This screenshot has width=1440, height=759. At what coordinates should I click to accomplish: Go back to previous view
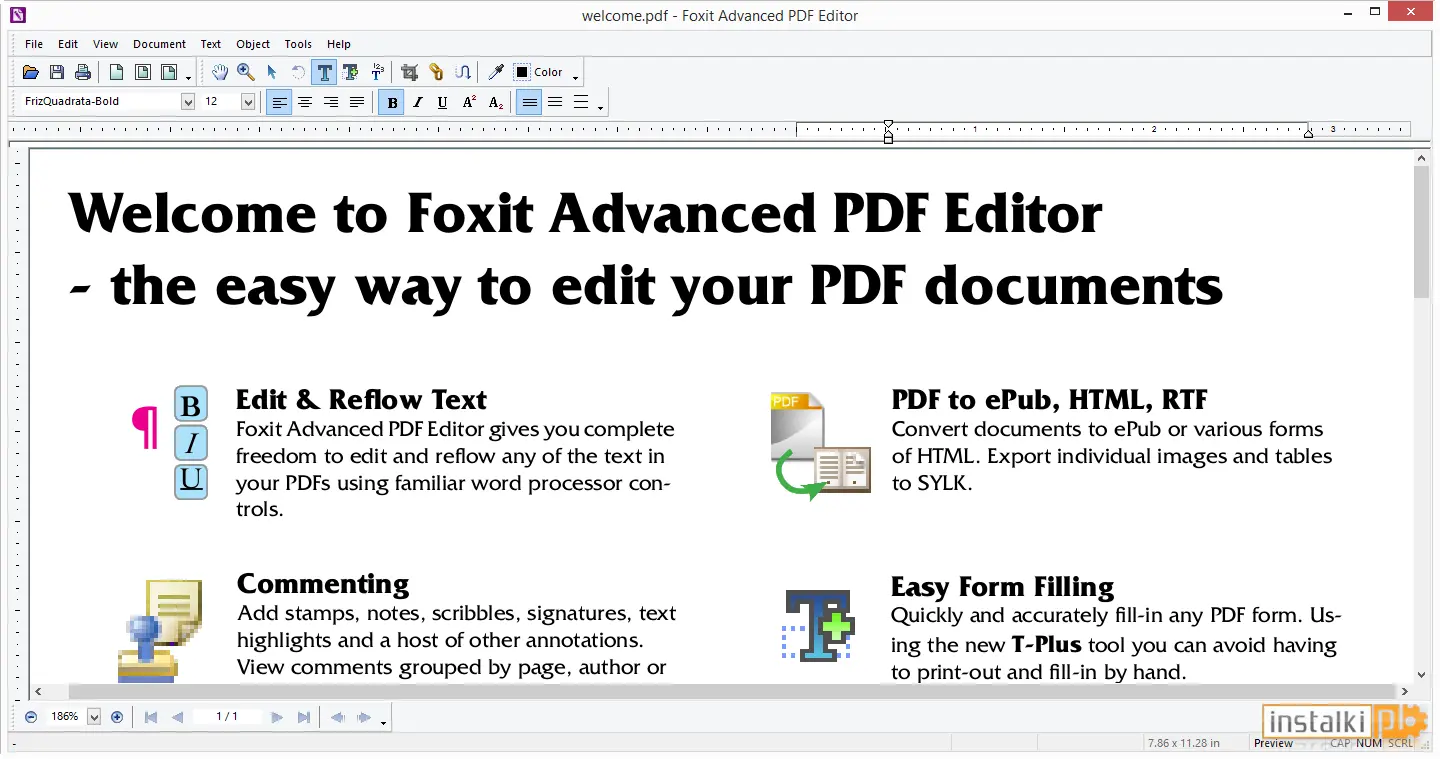point(337,717)
